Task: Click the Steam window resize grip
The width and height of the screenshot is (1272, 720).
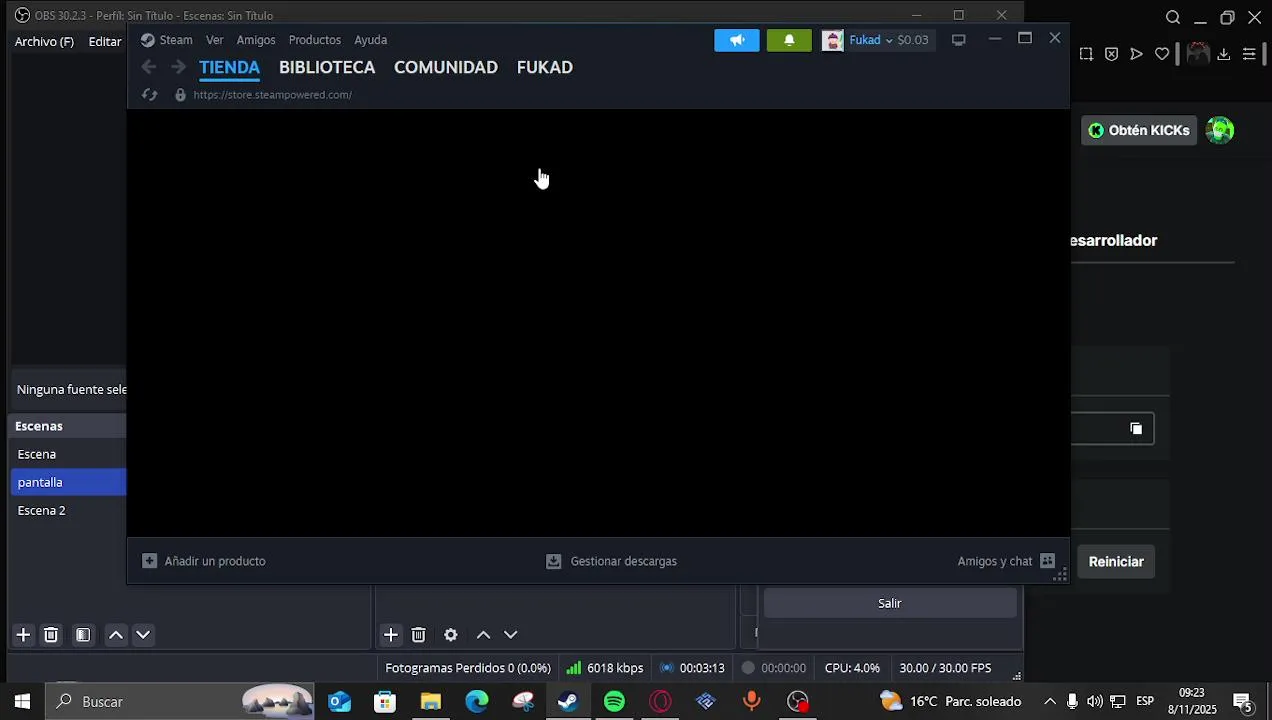Action: 1060,575
